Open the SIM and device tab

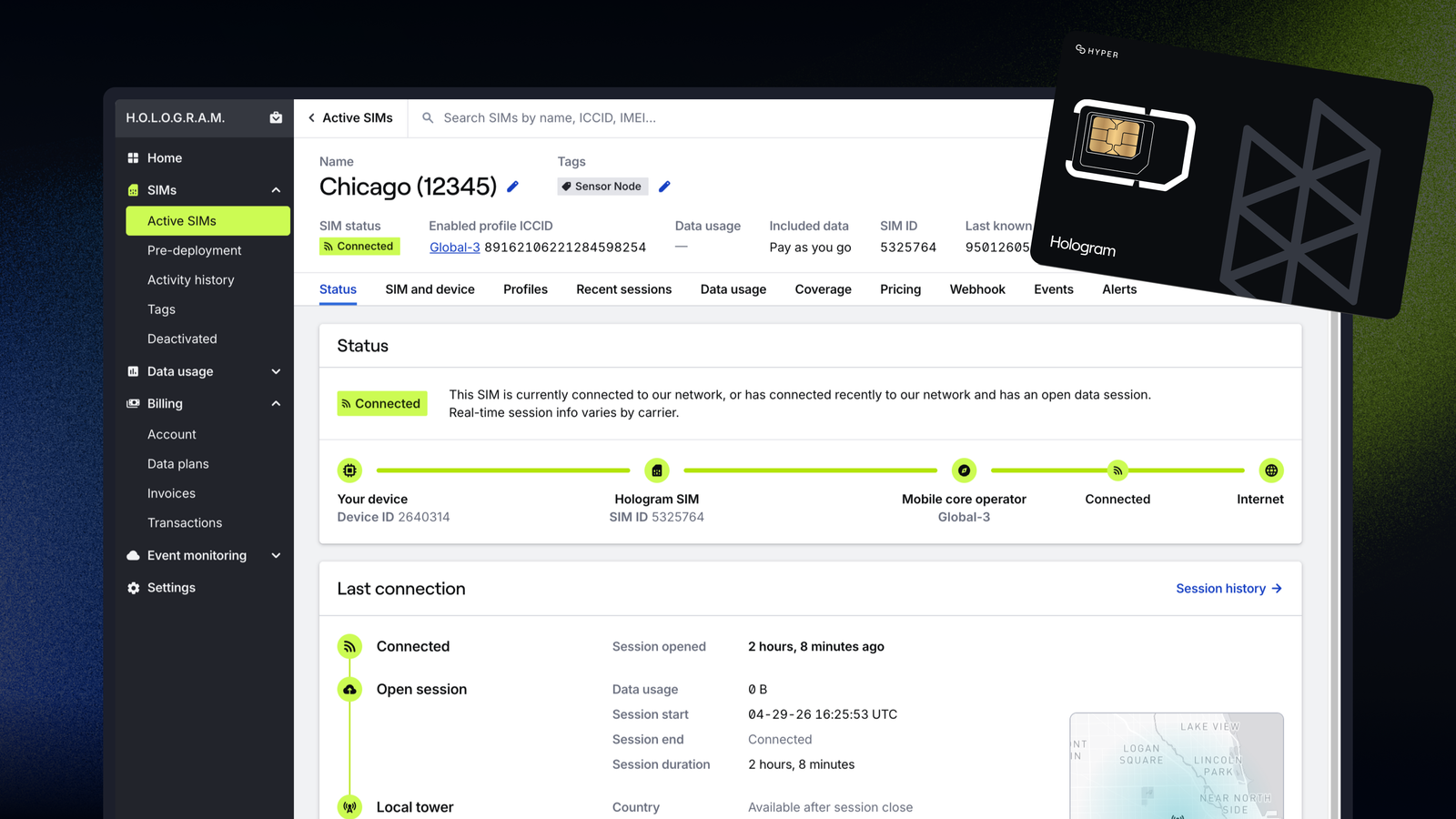pyautogui.click(x=430, y=289)
